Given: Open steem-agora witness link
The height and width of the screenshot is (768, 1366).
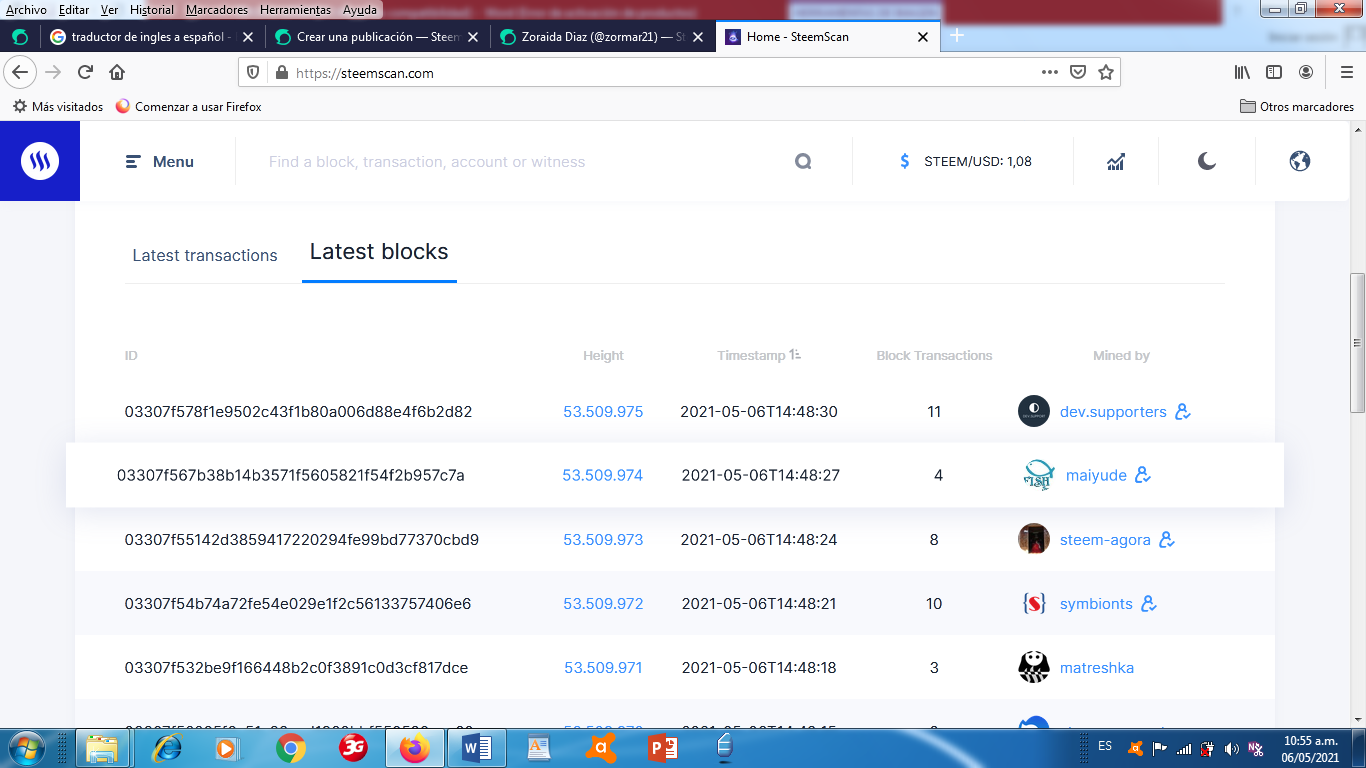Looking at the screenshot, I should [1105, 540].
